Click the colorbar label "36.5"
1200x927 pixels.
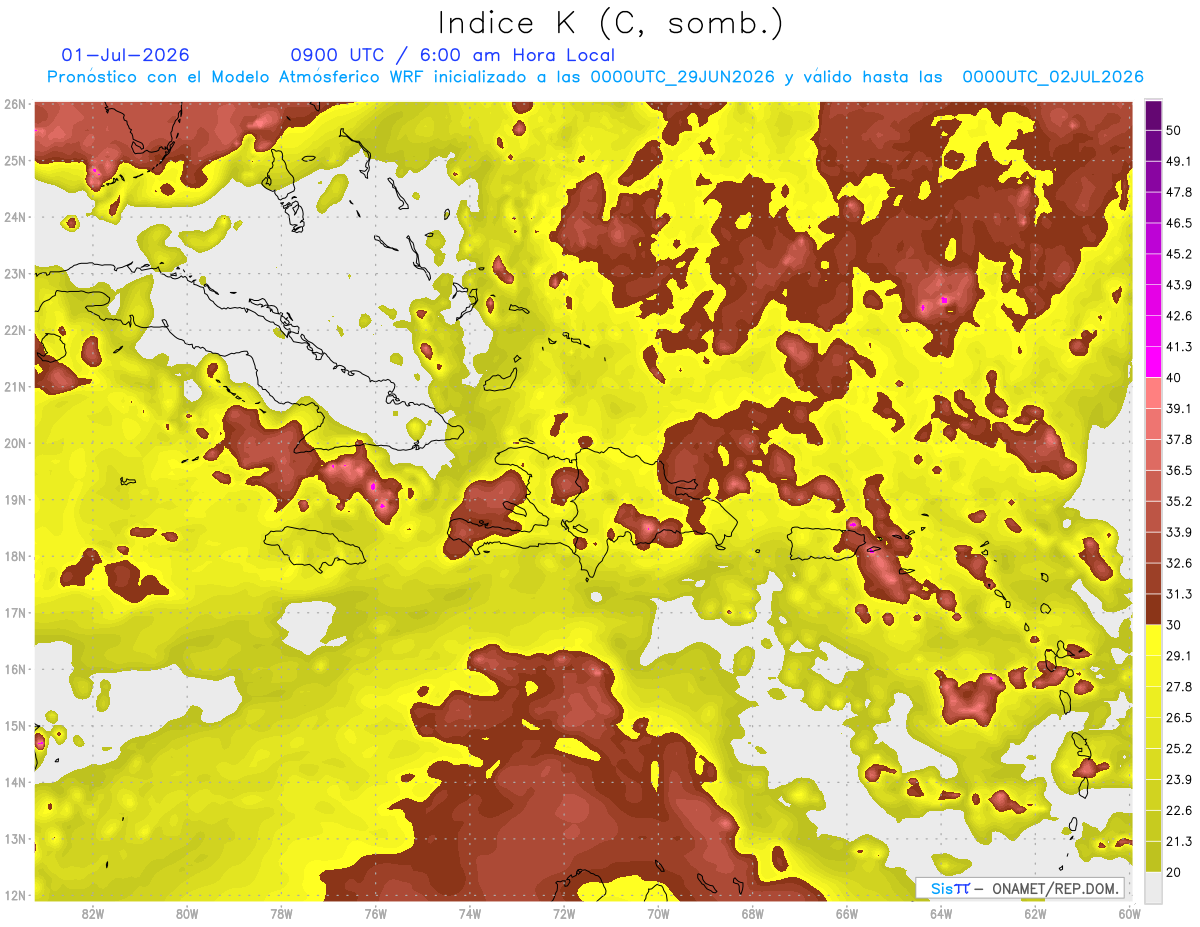[x=1177, y=470]
